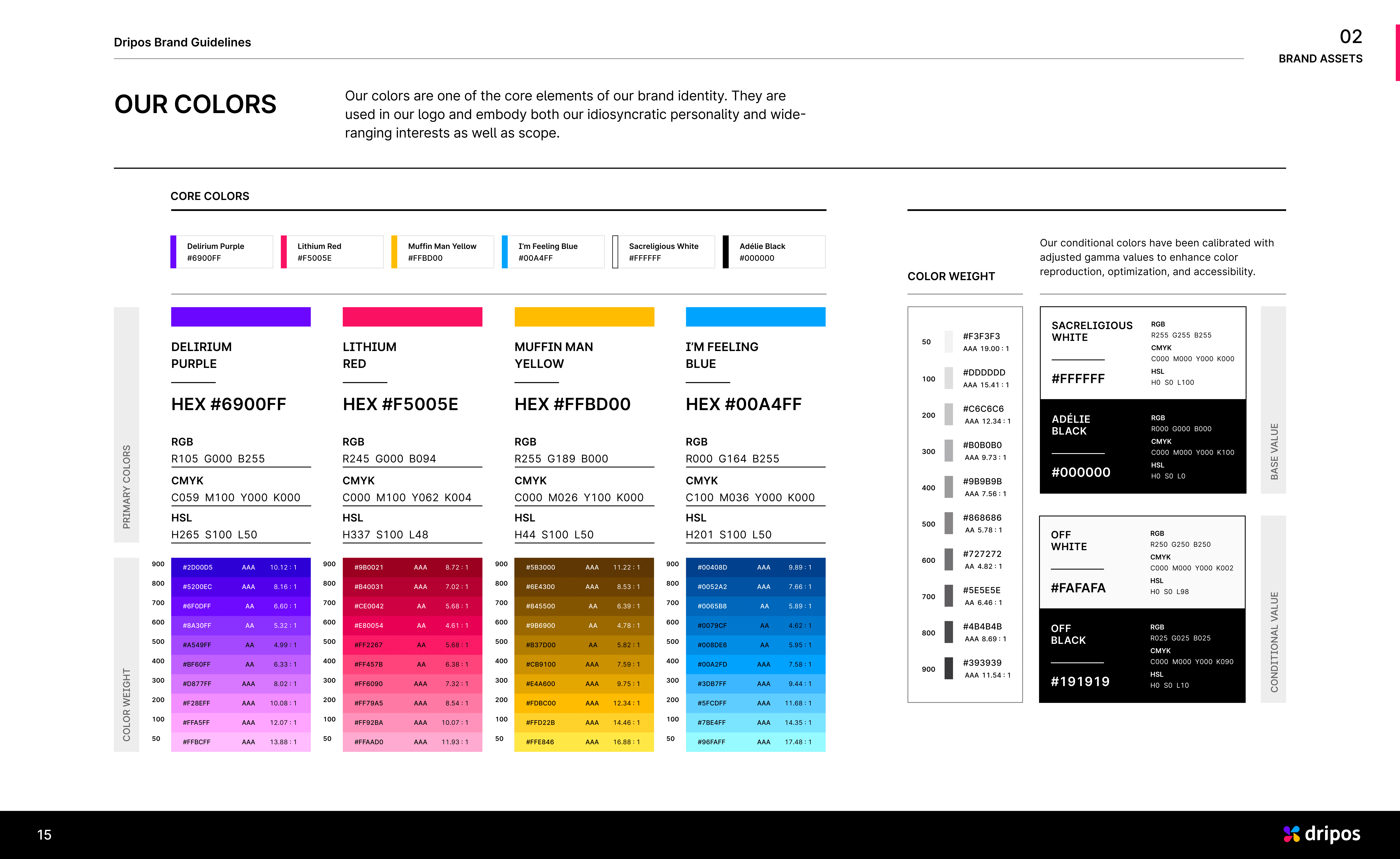
Task: Select the Adélie Black core color chip
Action: click(773, 252)
